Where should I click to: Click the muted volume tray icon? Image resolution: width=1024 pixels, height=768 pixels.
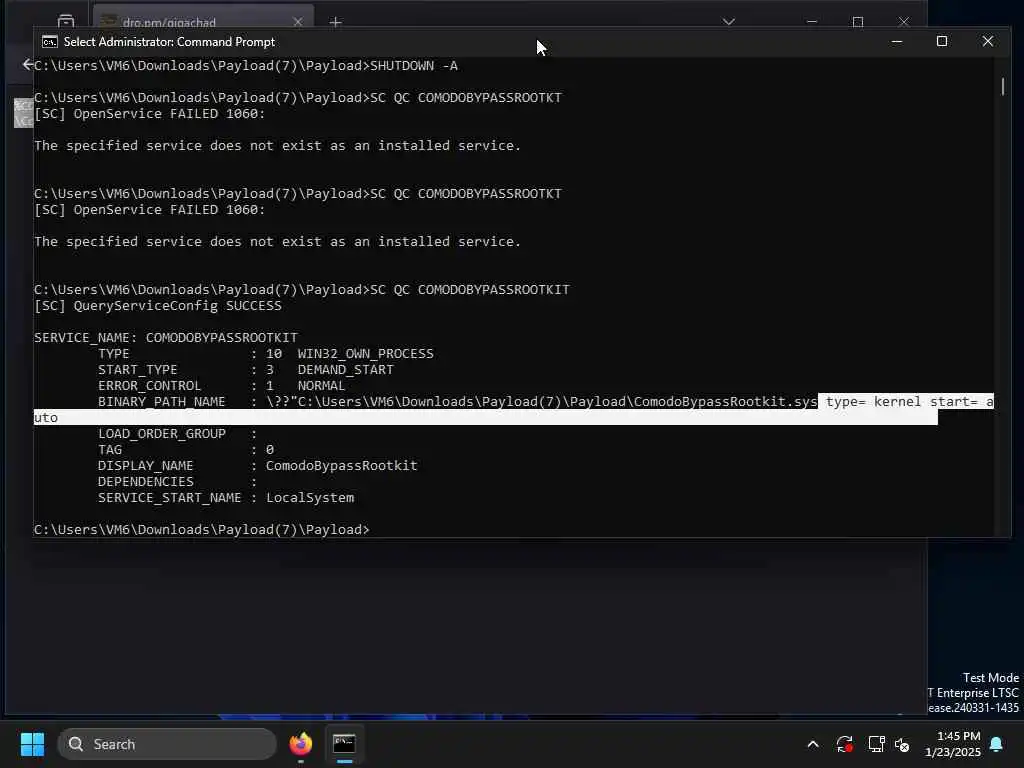(903, 744)
